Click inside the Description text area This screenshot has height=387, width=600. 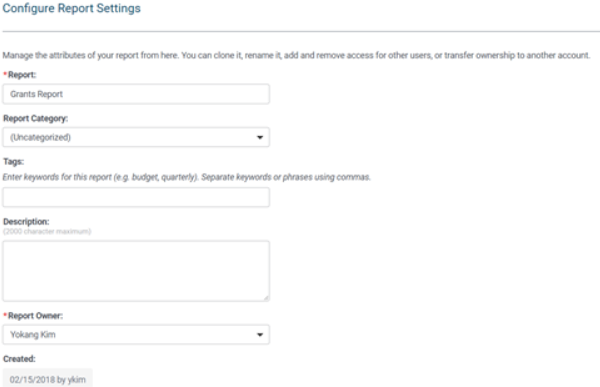(x=136, y=271)
